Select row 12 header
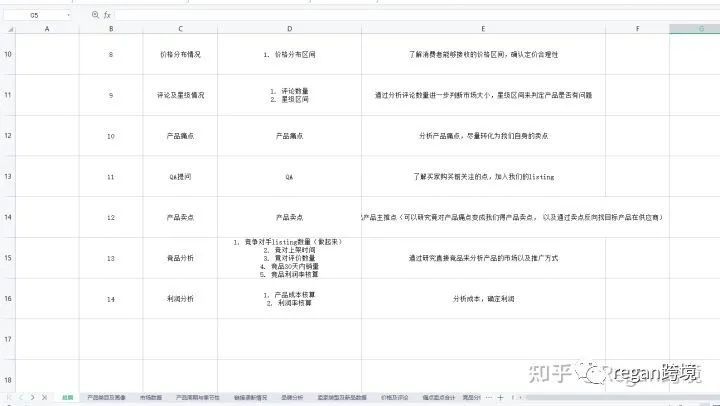Viewport: 720px width, 406px height. (x=8, y=136)
